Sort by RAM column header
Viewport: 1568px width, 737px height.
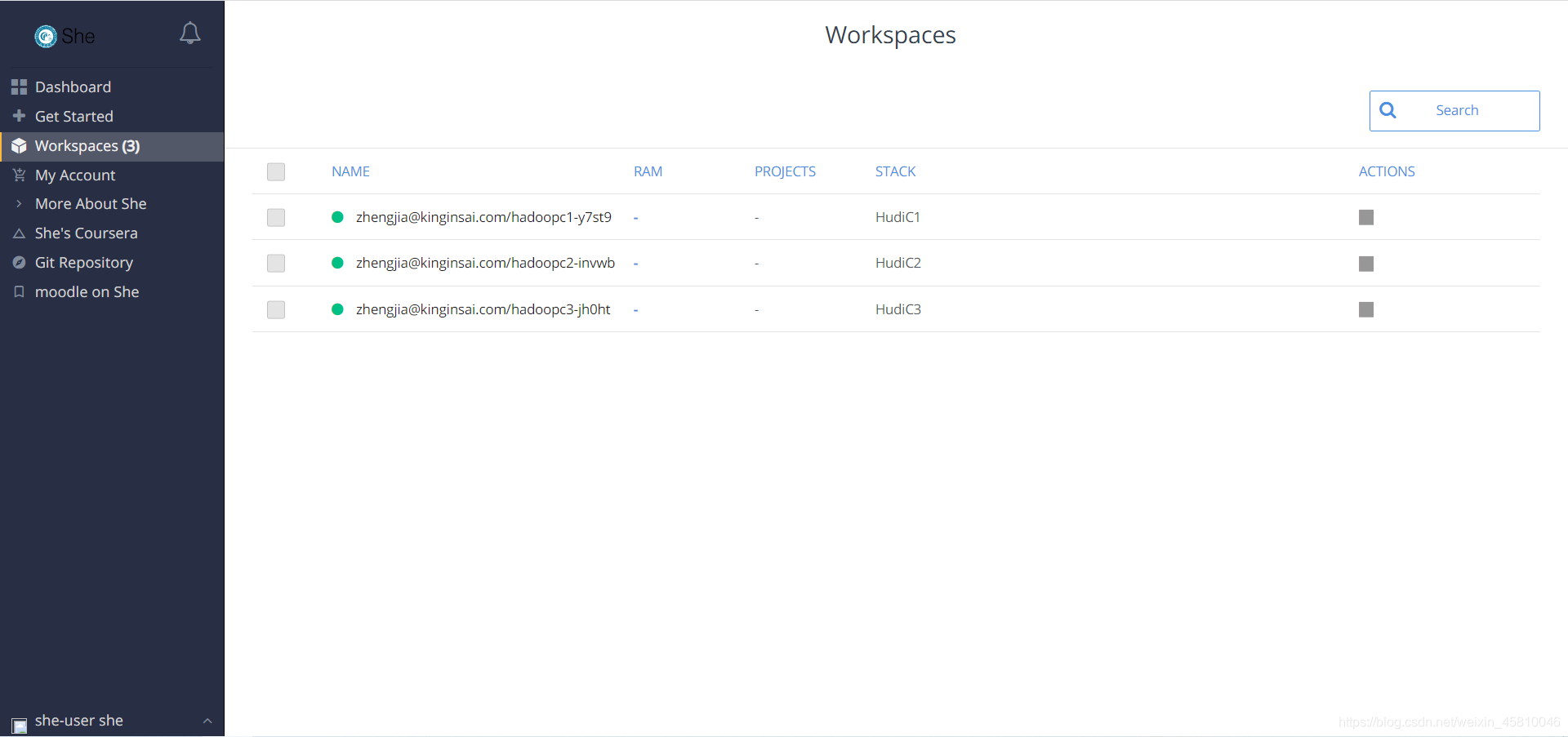[x=648, y=171]
